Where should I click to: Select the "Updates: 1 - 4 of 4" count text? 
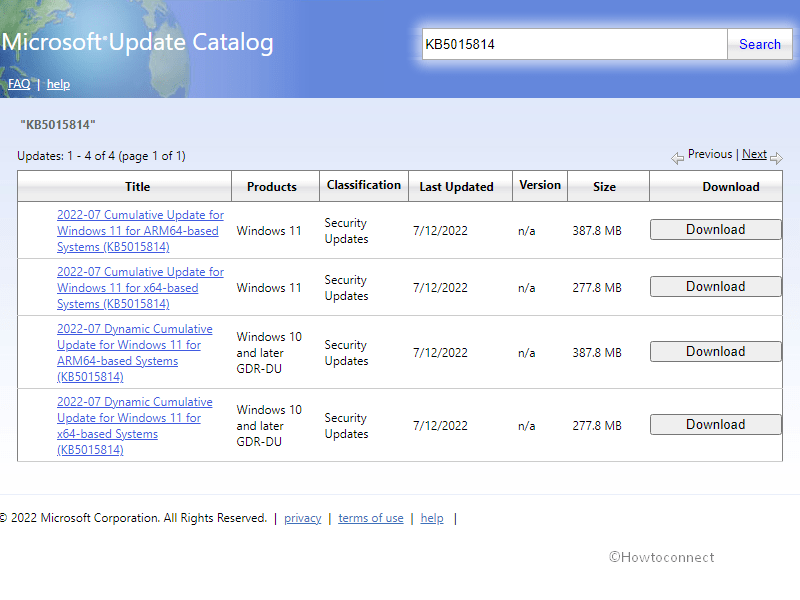(101, 156)
